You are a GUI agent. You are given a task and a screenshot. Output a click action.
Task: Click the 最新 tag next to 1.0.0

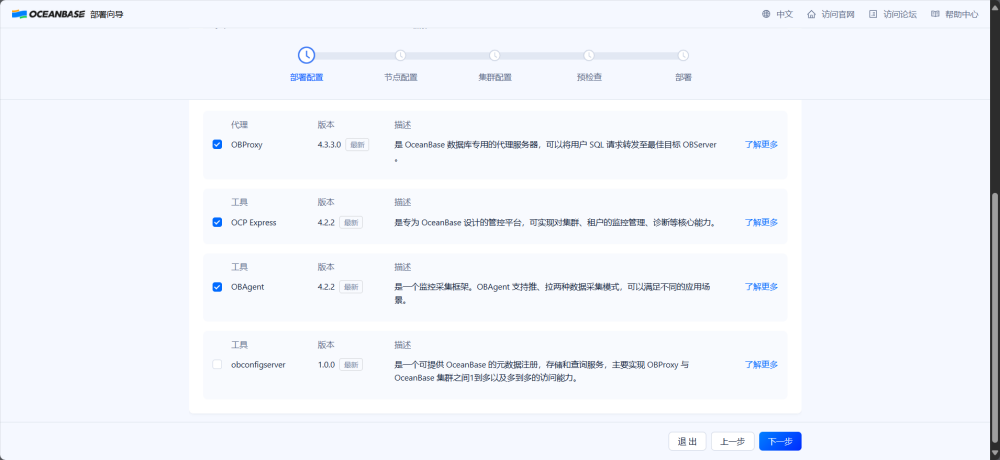pos(351,365)
